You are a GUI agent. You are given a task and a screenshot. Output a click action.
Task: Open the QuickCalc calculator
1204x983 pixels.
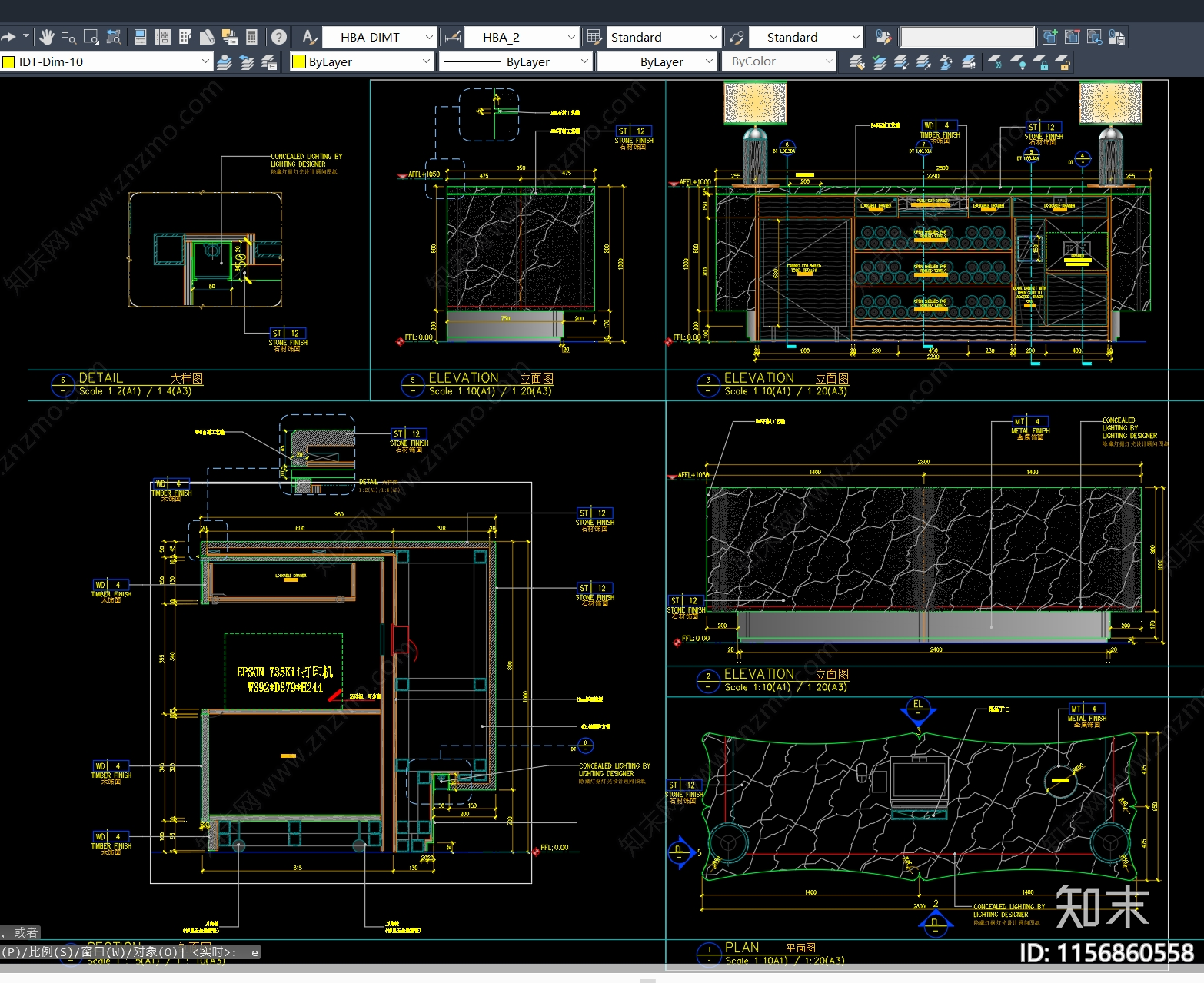251,37
